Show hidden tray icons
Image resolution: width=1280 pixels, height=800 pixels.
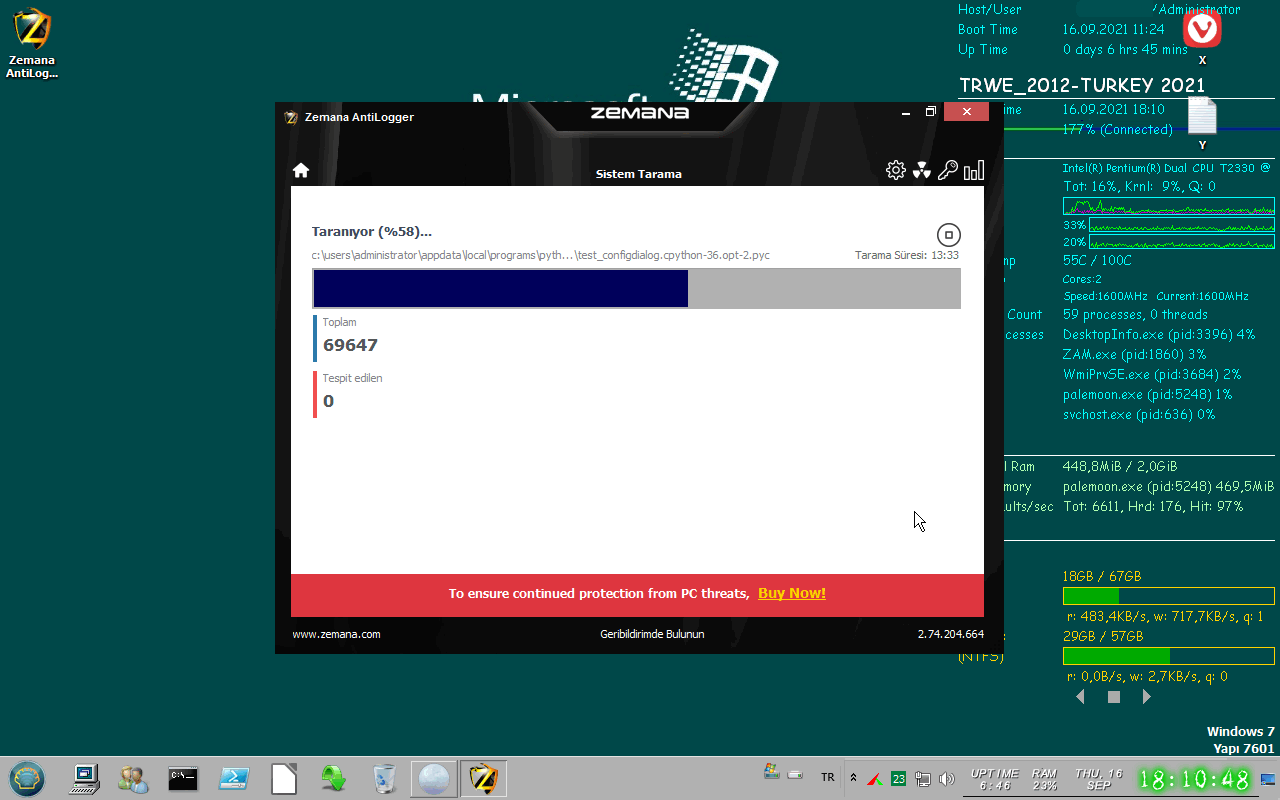click(853, 777)
